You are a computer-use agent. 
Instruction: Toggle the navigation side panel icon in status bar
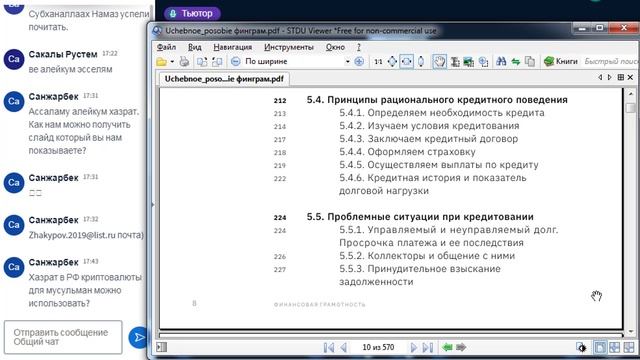coord(162,347)
